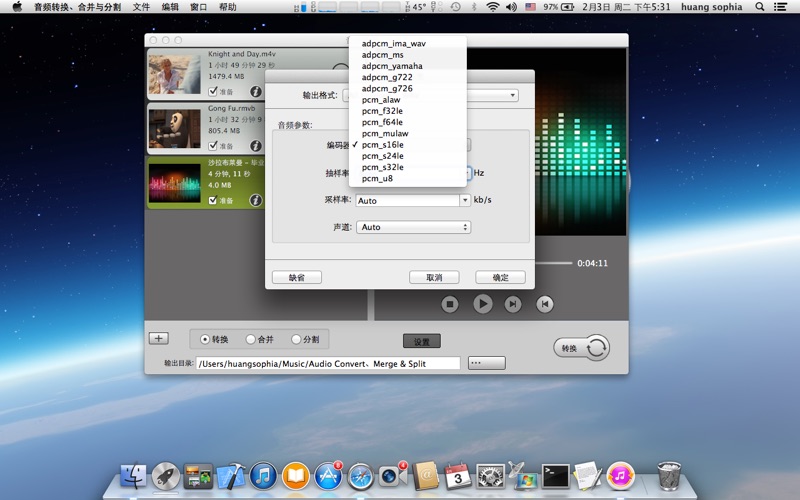Open Safari from the dock
Viewport: 800px width, 500px height.
360,476
